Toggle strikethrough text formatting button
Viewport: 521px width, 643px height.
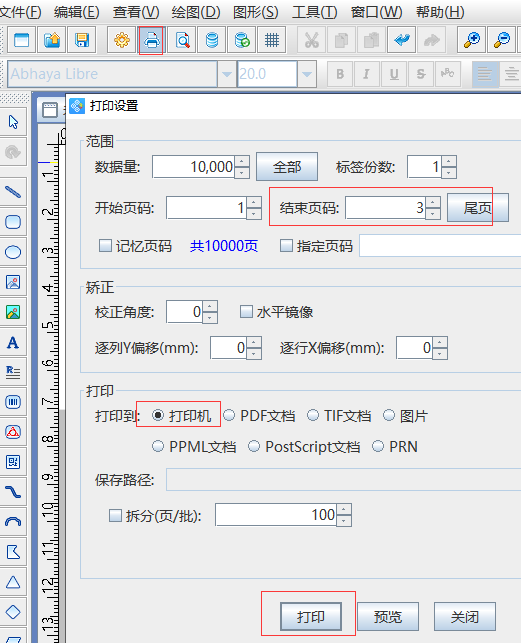tap(421, 74)
